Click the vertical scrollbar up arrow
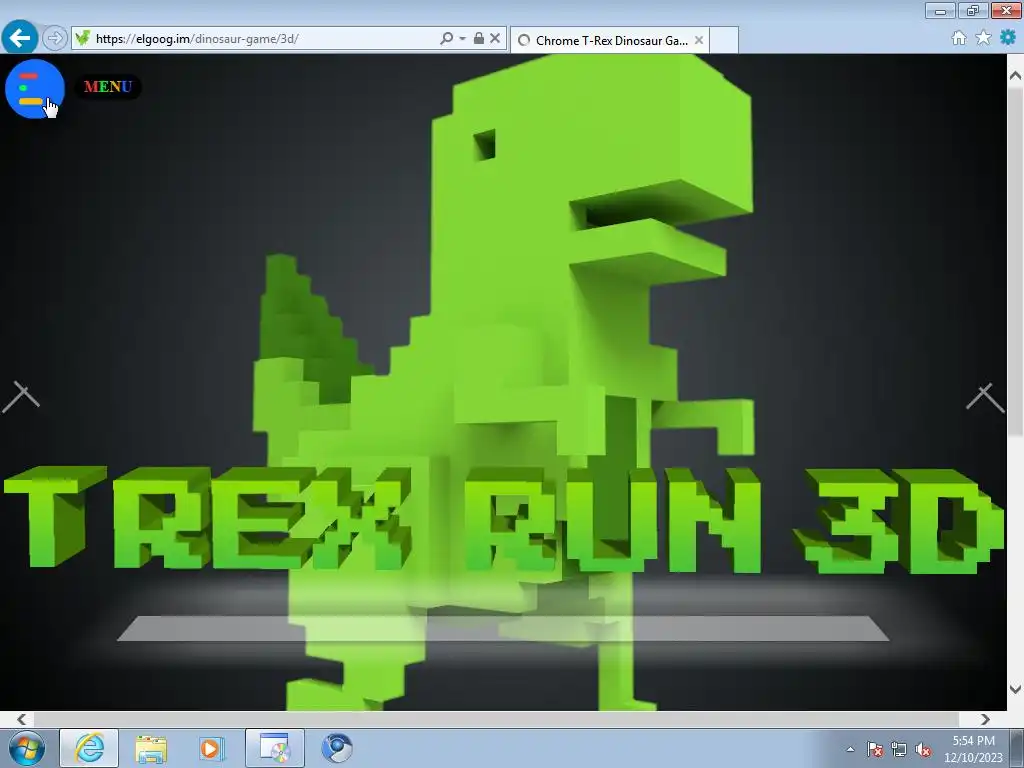 click(1016, 76)
